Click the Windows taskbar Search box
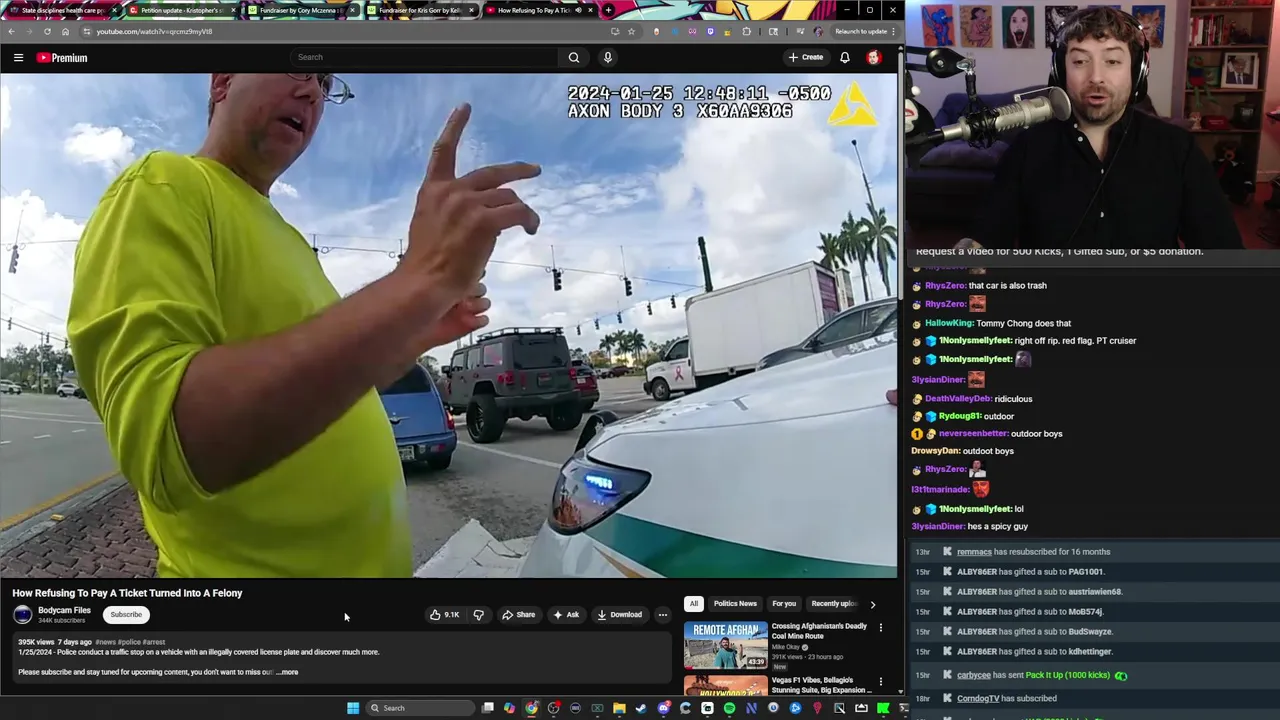The image size is (1280, 720). (418, 708)
